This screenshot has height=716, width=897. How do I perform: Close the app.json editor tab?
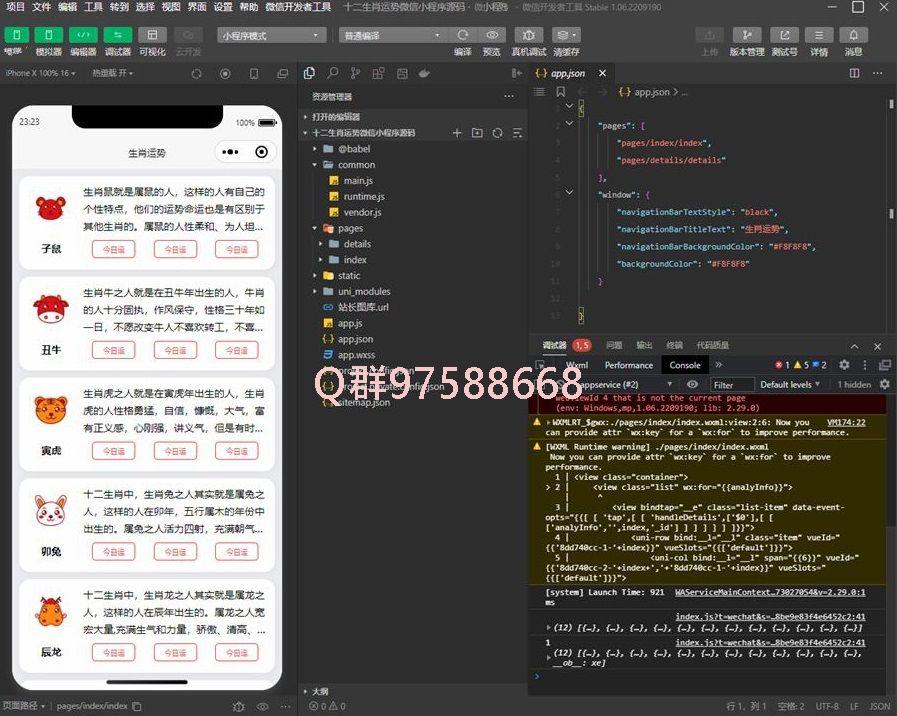602,73
